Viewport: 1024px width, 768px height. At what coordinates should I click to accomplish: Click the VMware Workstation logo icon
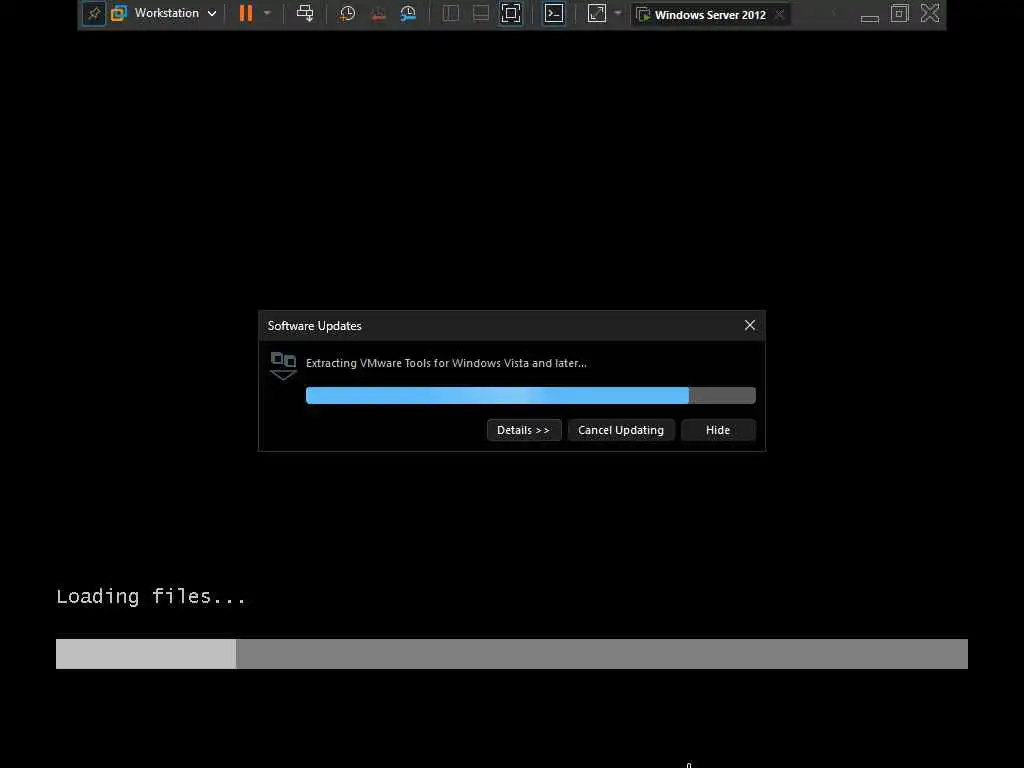(119, 13)
